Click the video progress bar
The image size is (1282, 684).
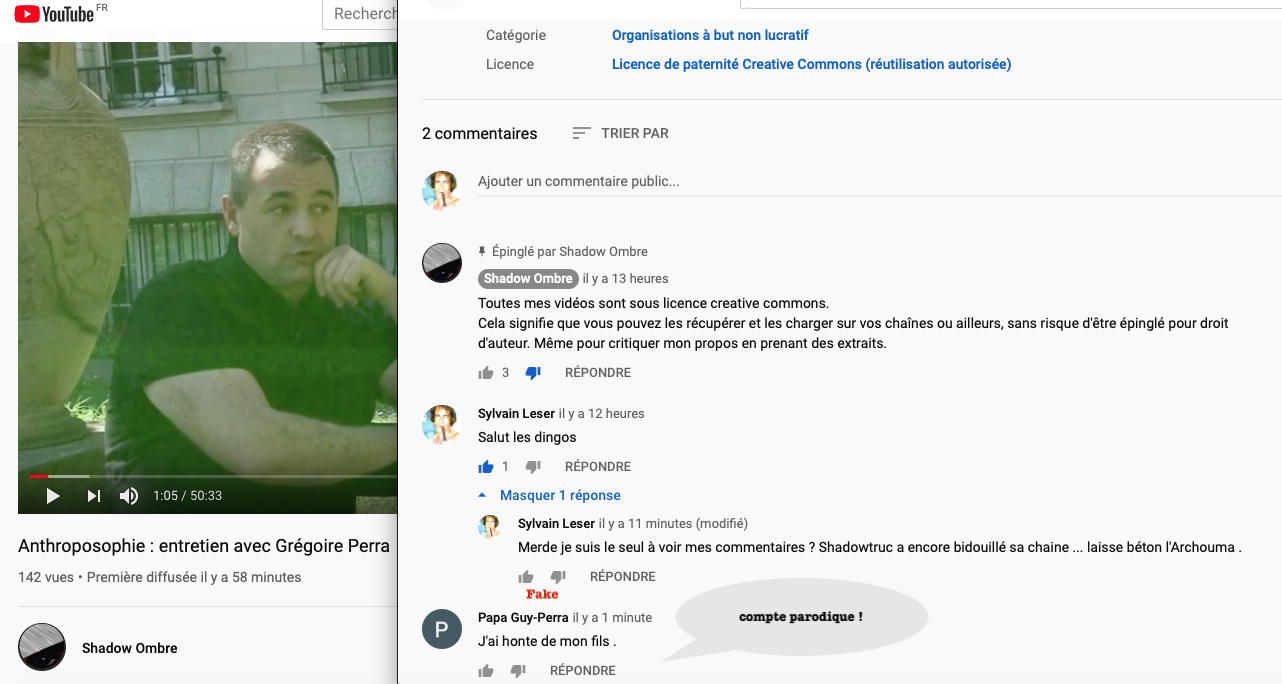coord(200,476)
